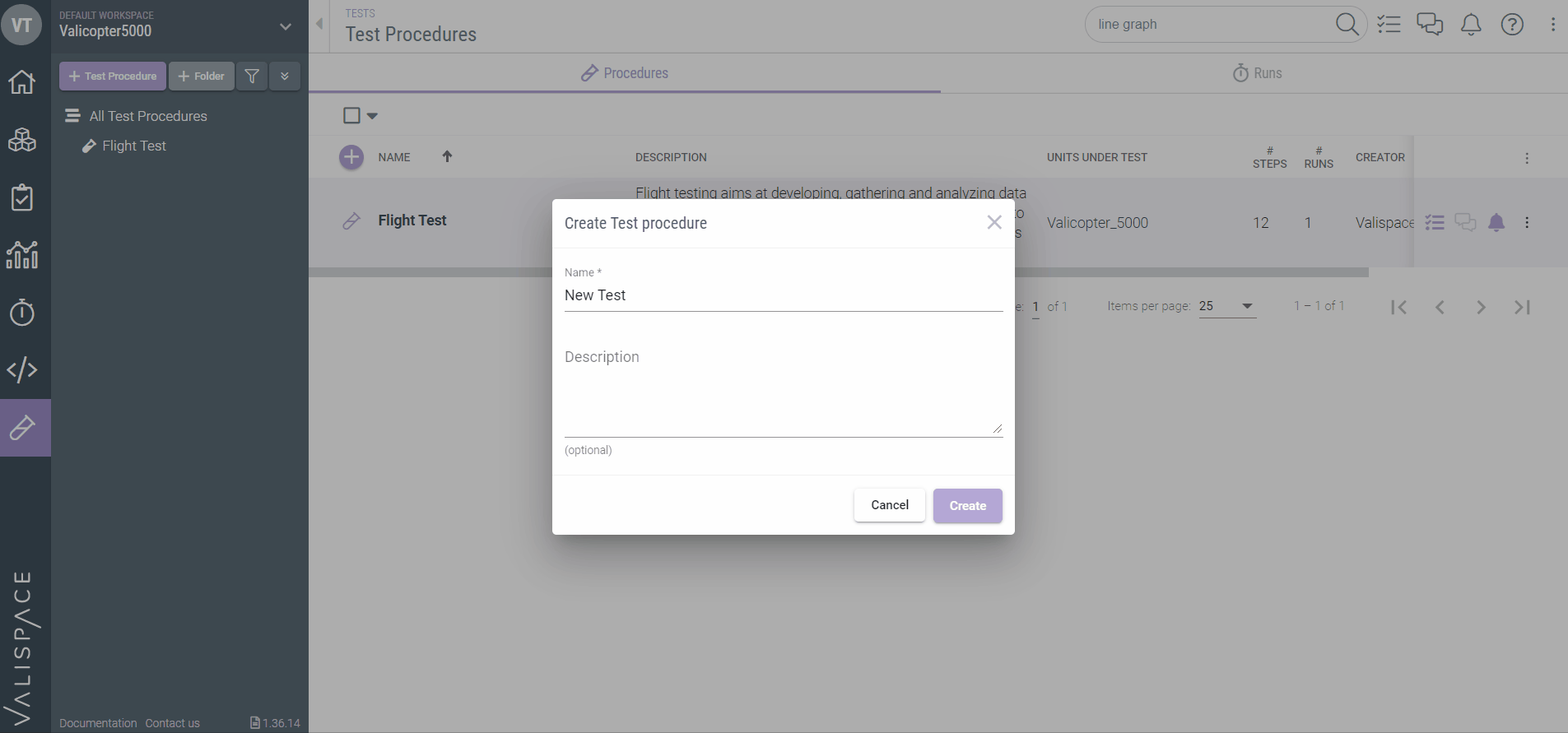Click the Description text area
Screen dimensions: 1568x733
pos(783,391)
